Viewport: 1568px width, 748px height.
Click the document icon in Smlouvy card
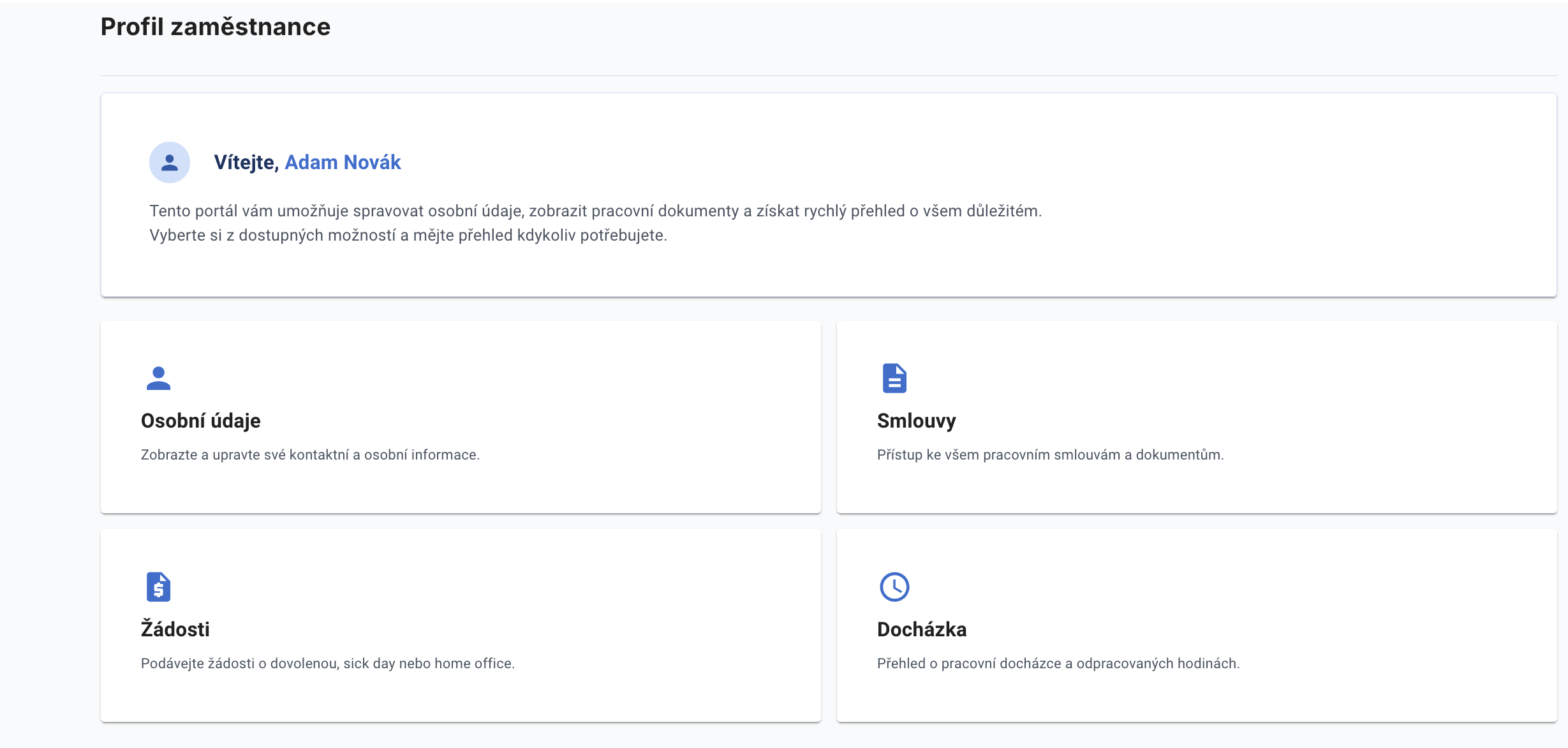(x=894, y=378)
